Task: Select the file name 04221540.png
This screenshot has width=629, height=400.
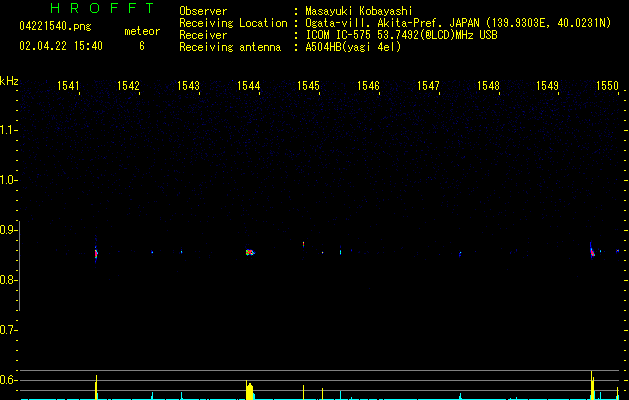Action: tap(55, 26)
